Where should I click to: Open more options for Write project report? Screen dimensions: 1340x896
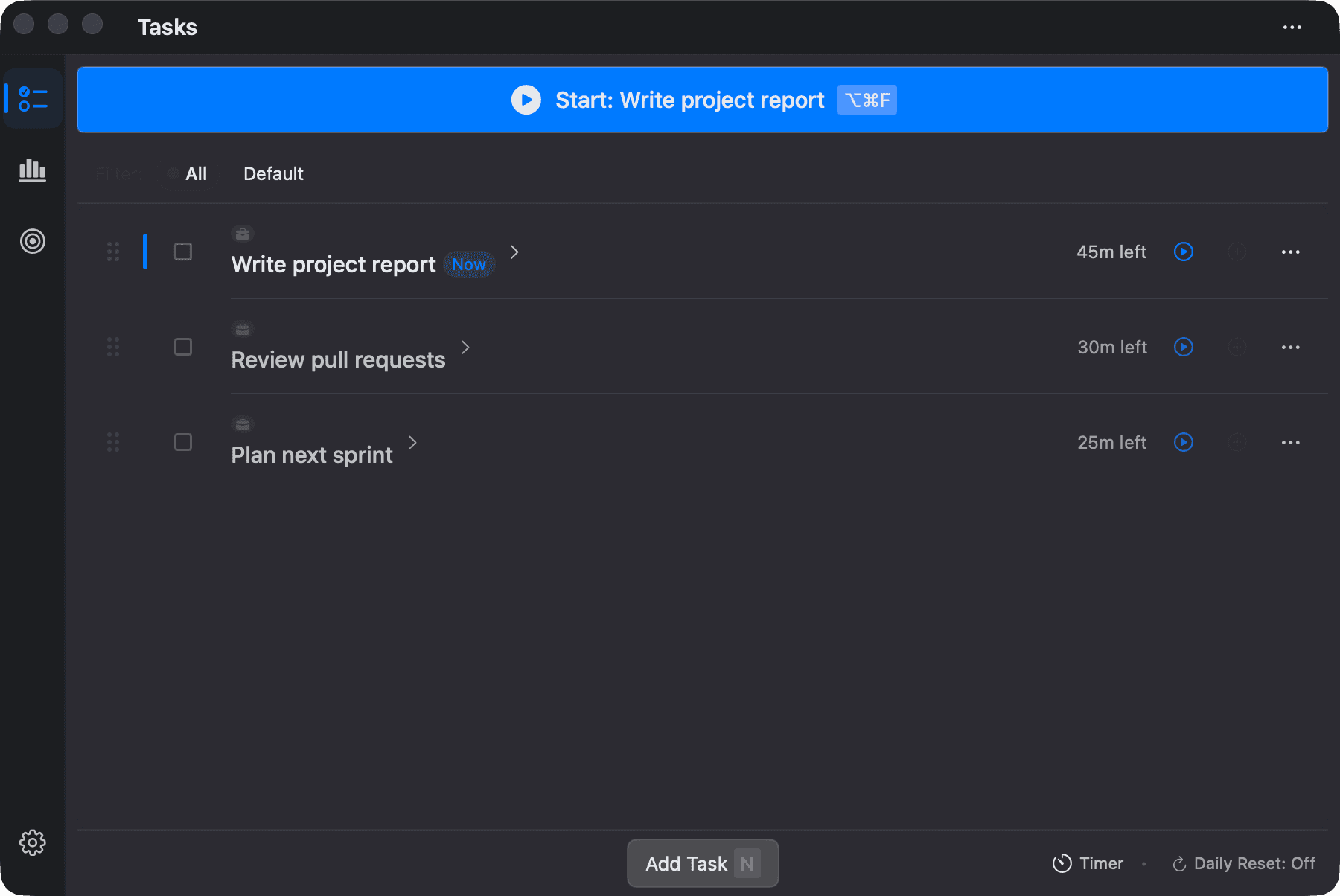(1291, 252)
